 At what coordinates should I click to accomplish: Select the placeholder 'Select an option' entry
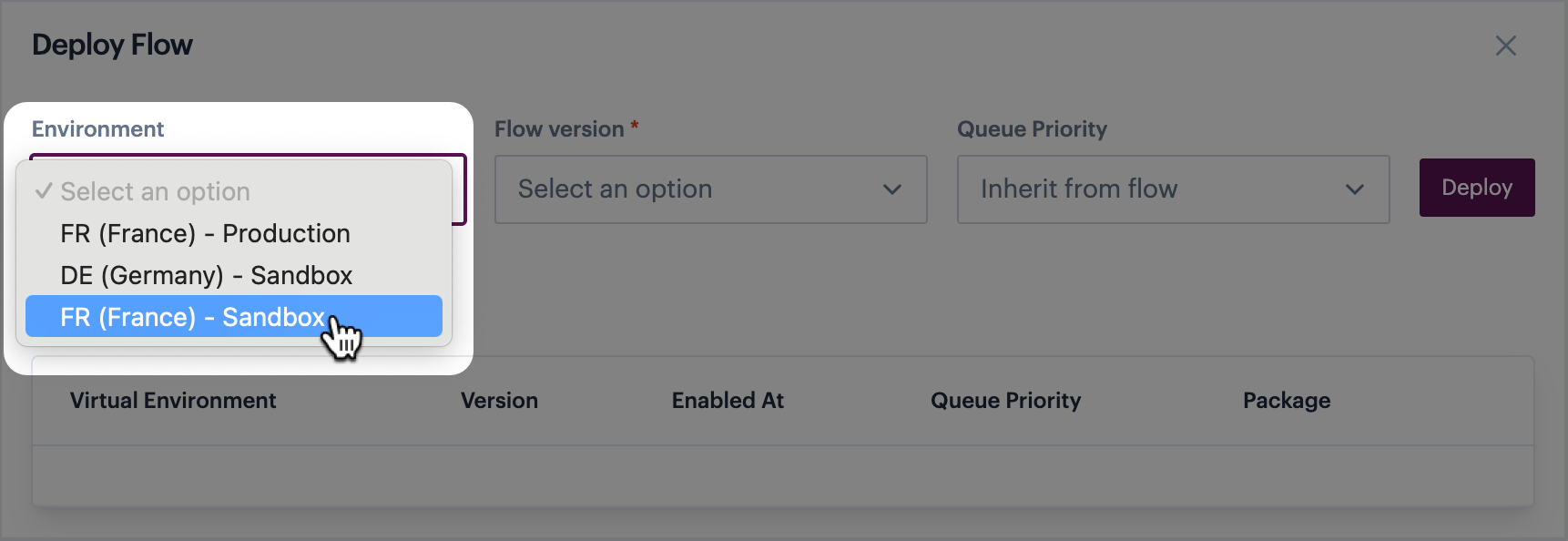pos(234,191)
